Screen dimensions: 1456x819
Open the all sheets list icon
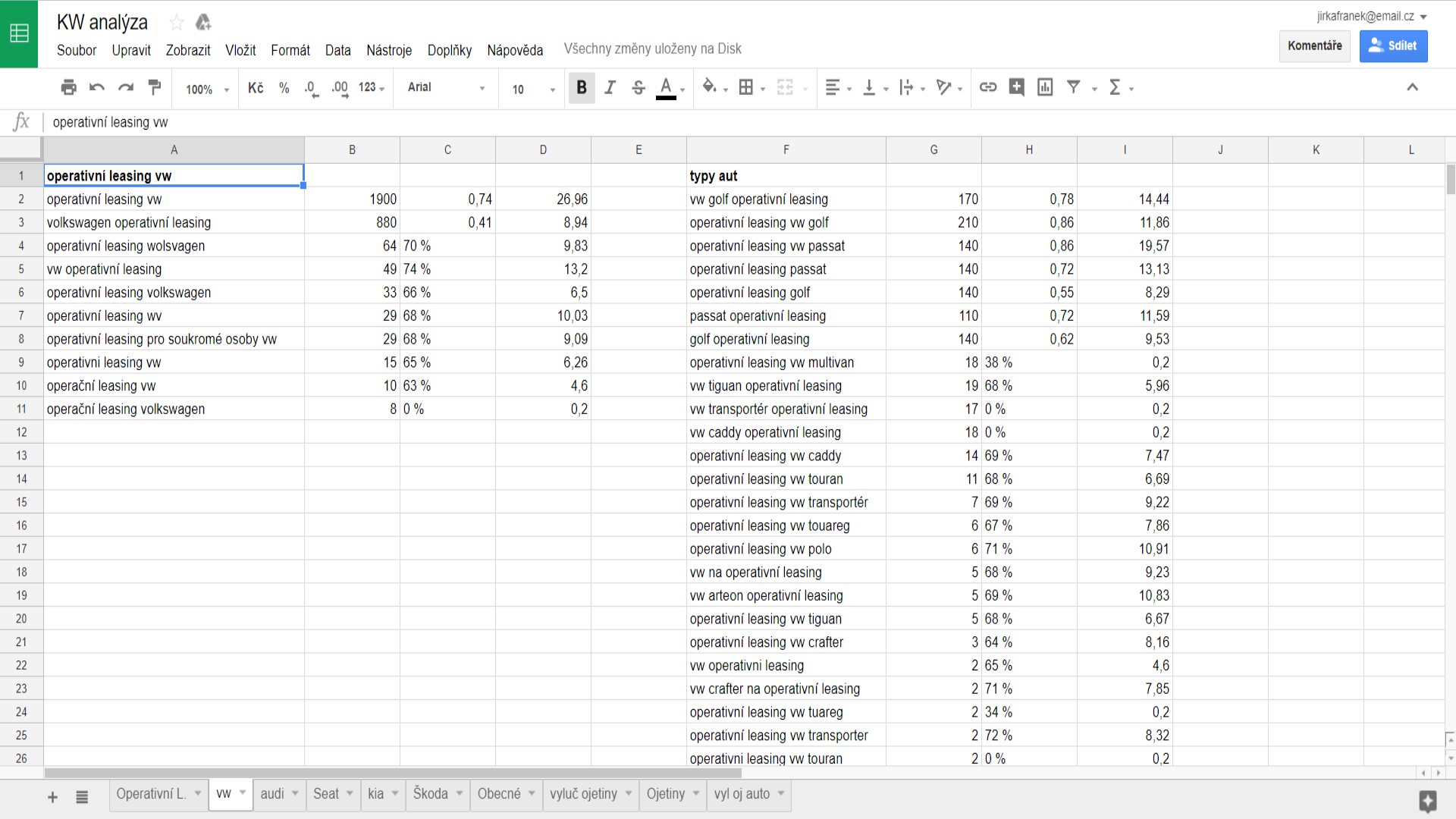(82, 797)
